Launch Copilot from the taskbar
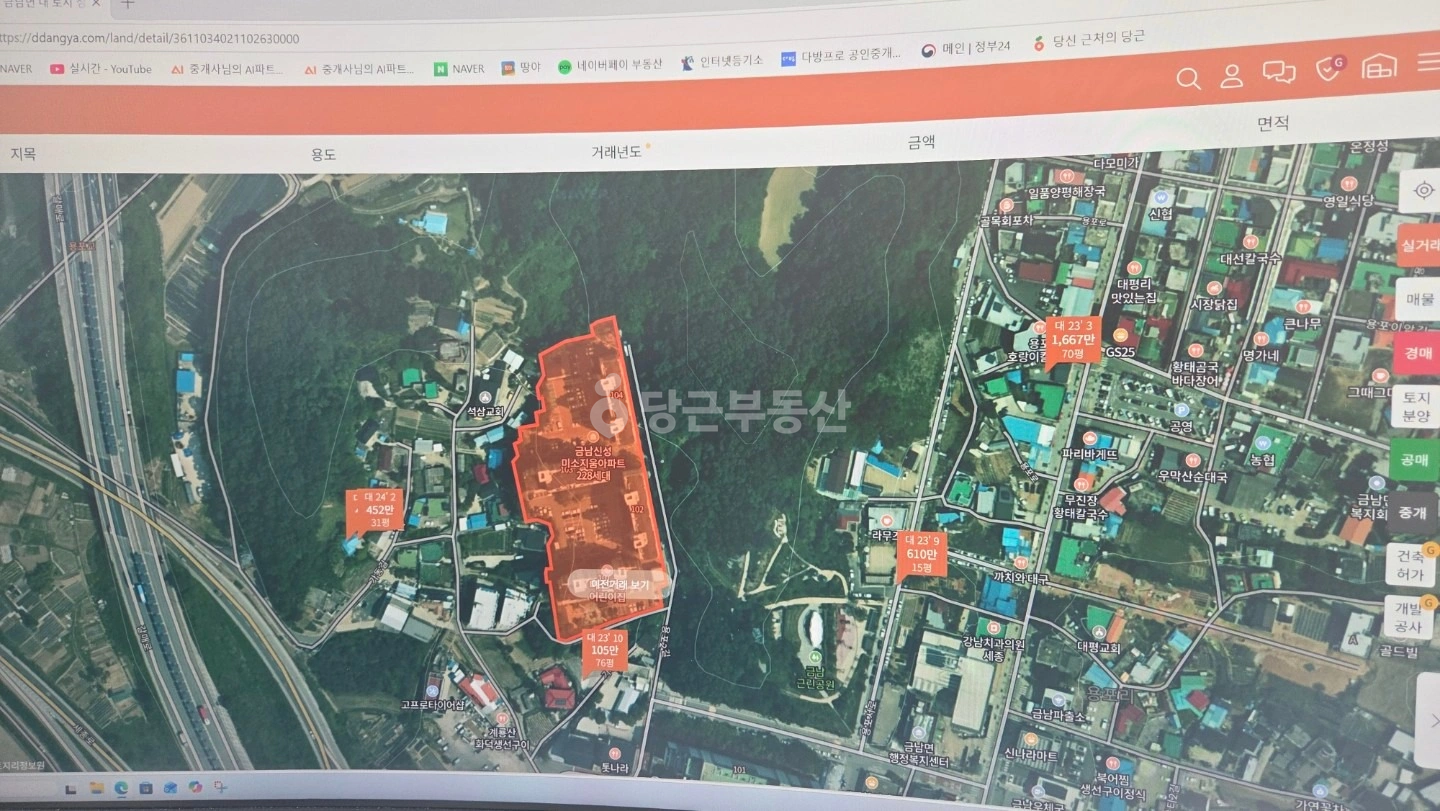 195,788
